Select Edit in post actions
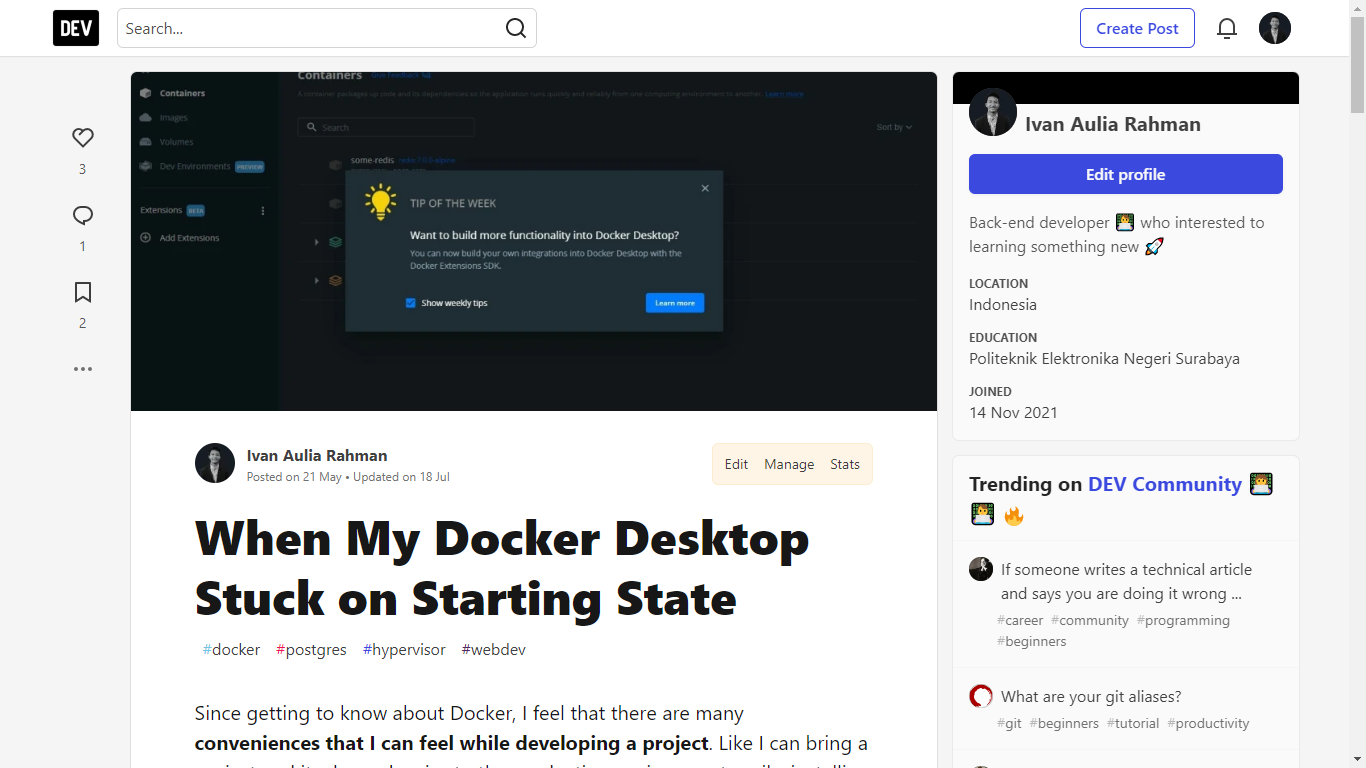This screenshot has height=768, width=1366. click(736, 464)
